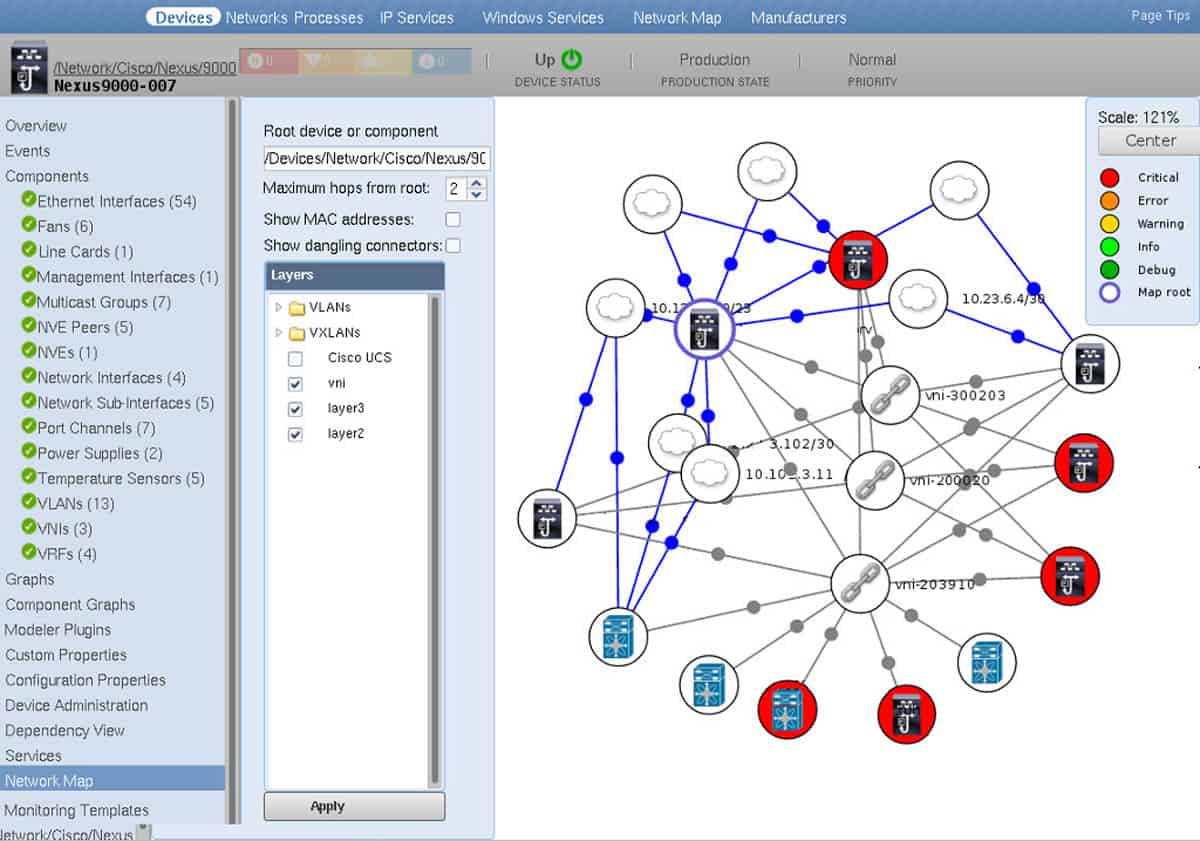The image size is (1200, 841).
Task: Open Port Channels (7) component list
Action: 97,428
